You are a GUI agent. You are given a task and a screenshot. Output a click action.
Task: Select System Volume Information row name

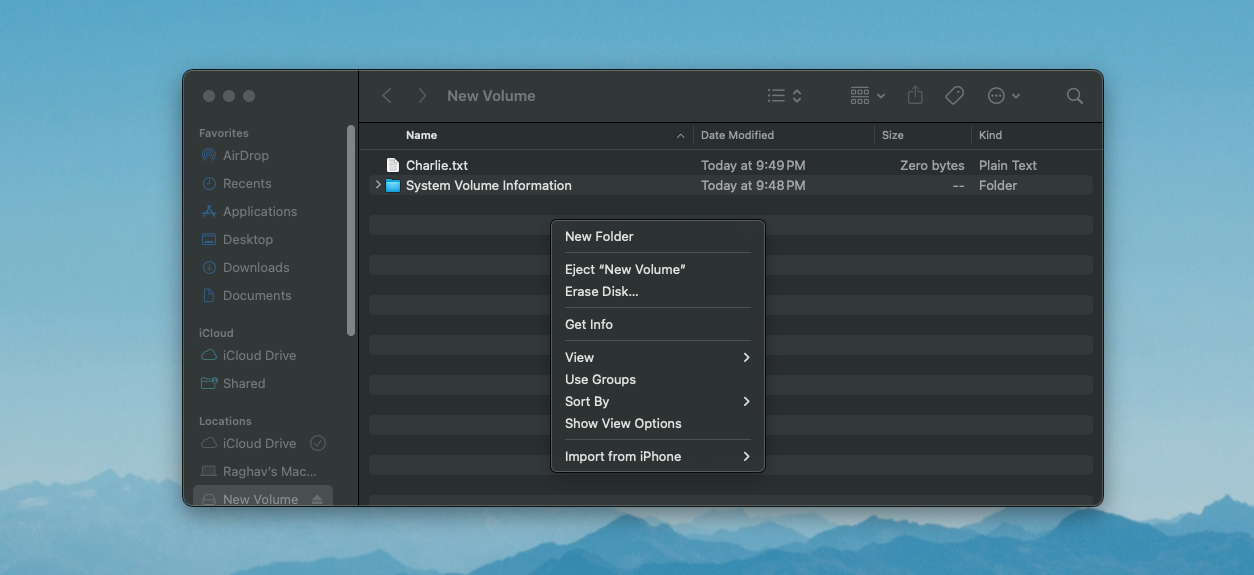point(489,185)
